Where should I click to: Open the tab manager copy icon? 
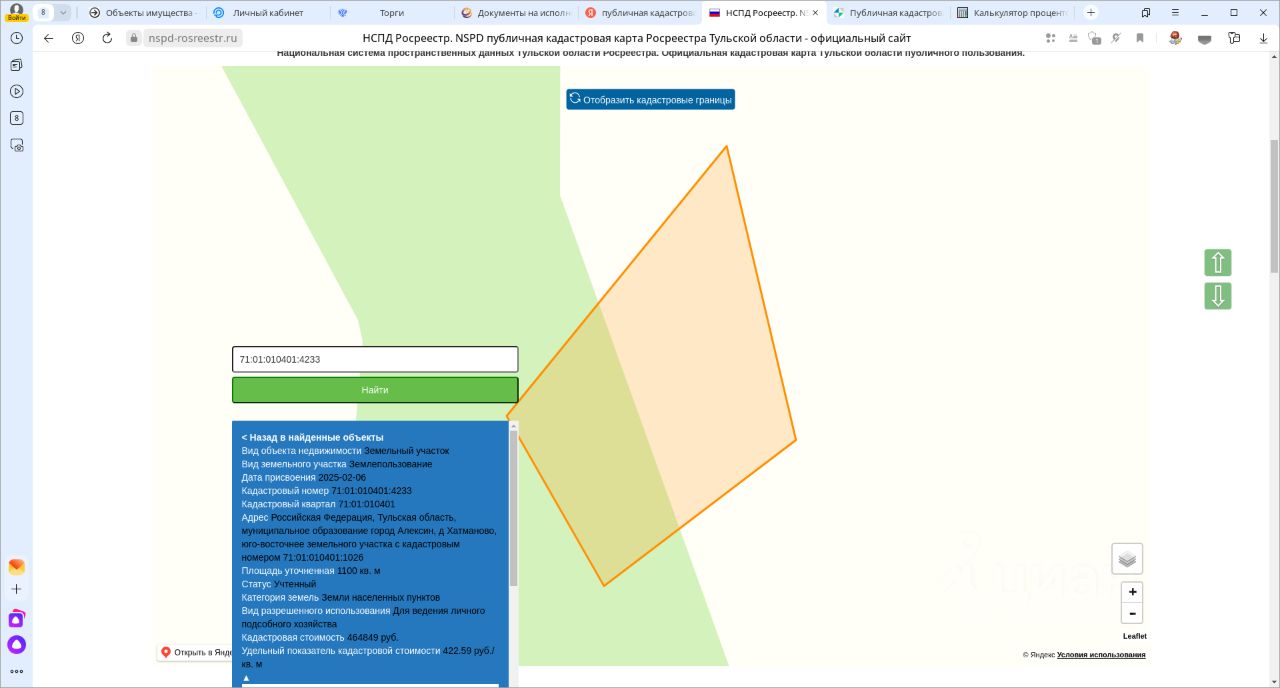1146,13
